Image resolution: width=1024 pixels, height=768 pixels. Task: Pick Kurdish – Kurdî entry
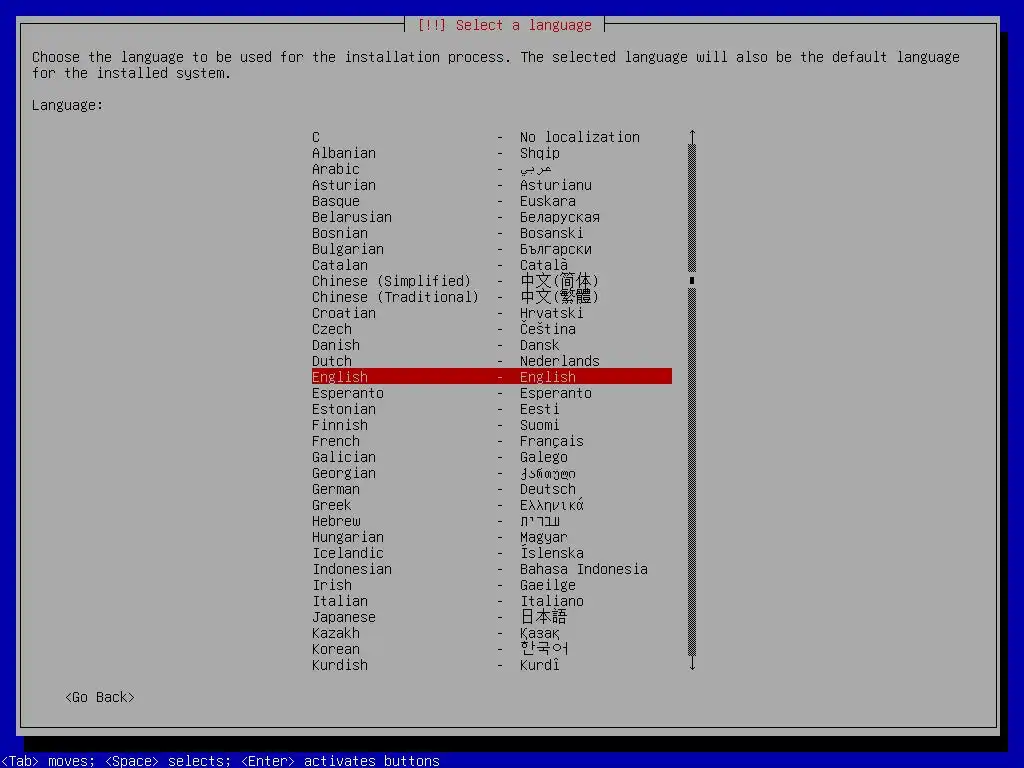(492, 665)
